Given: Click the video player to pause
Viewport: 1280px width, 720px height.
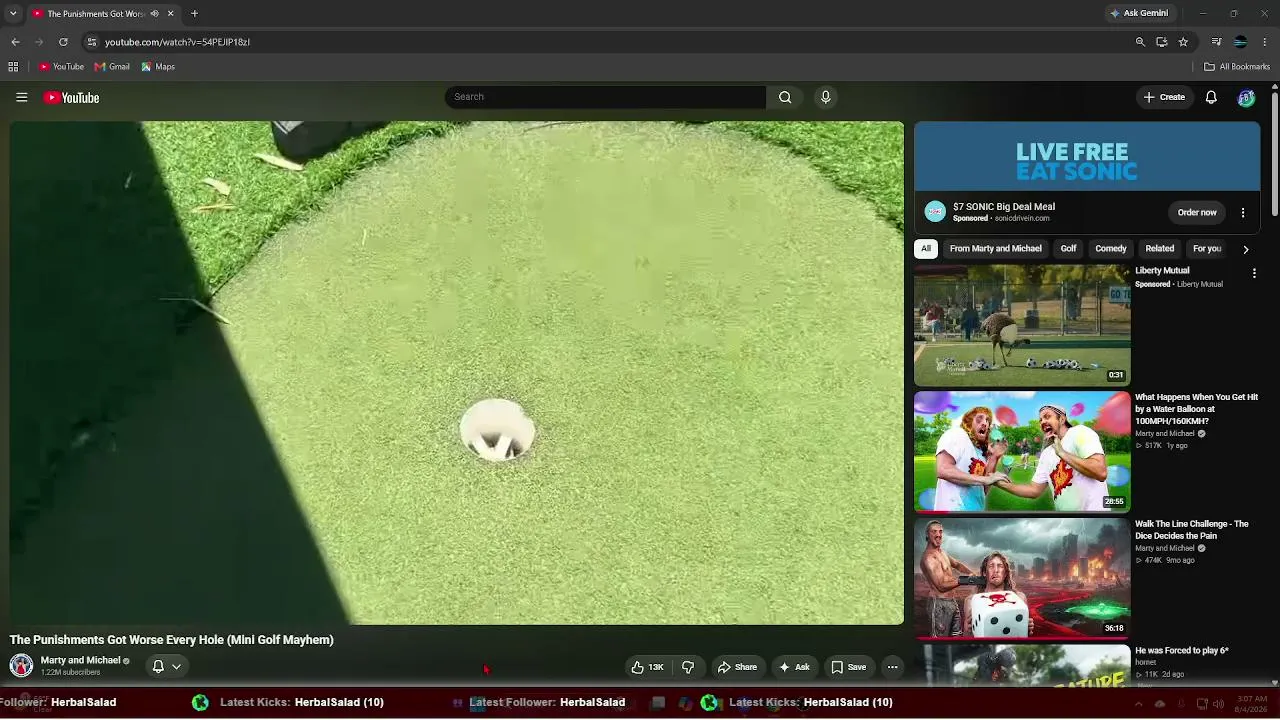Looking at the screenshot, I should (x=457, y=373).
